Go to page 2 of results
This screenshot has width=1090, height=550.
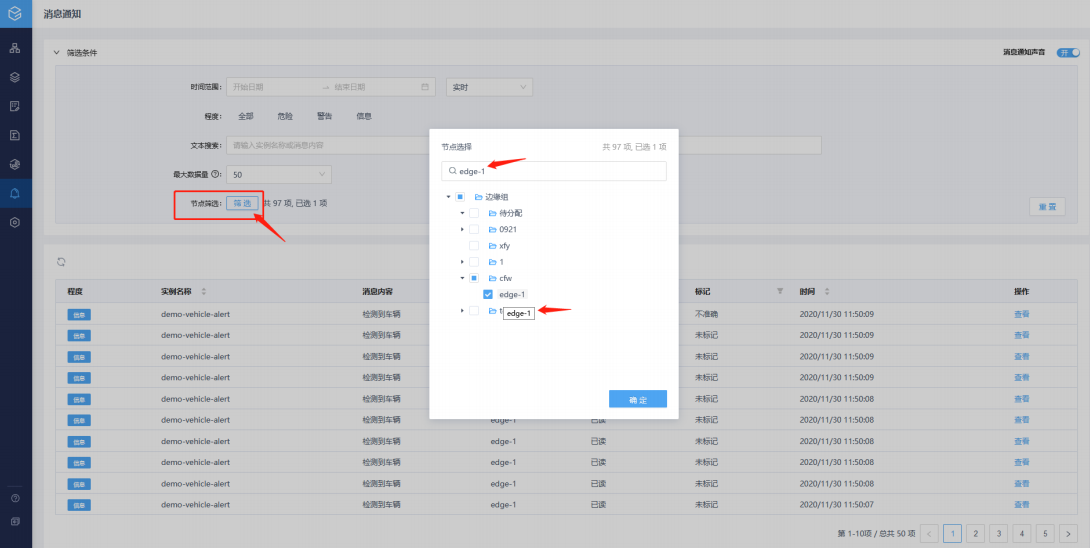(976, 533)
